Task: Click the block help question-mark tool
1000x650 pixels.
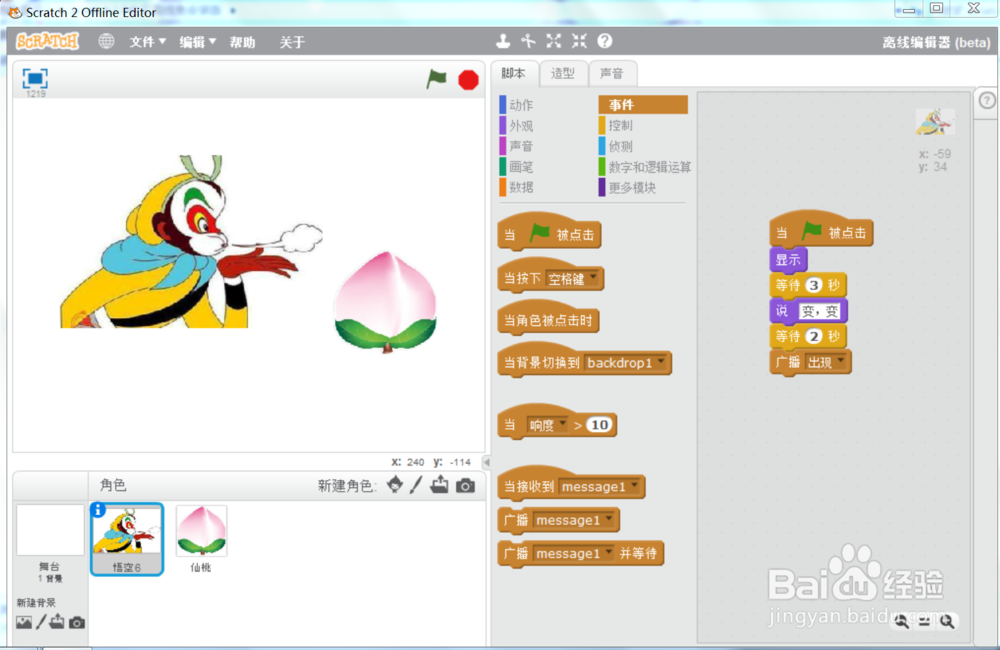Action: tap(605, 41)
